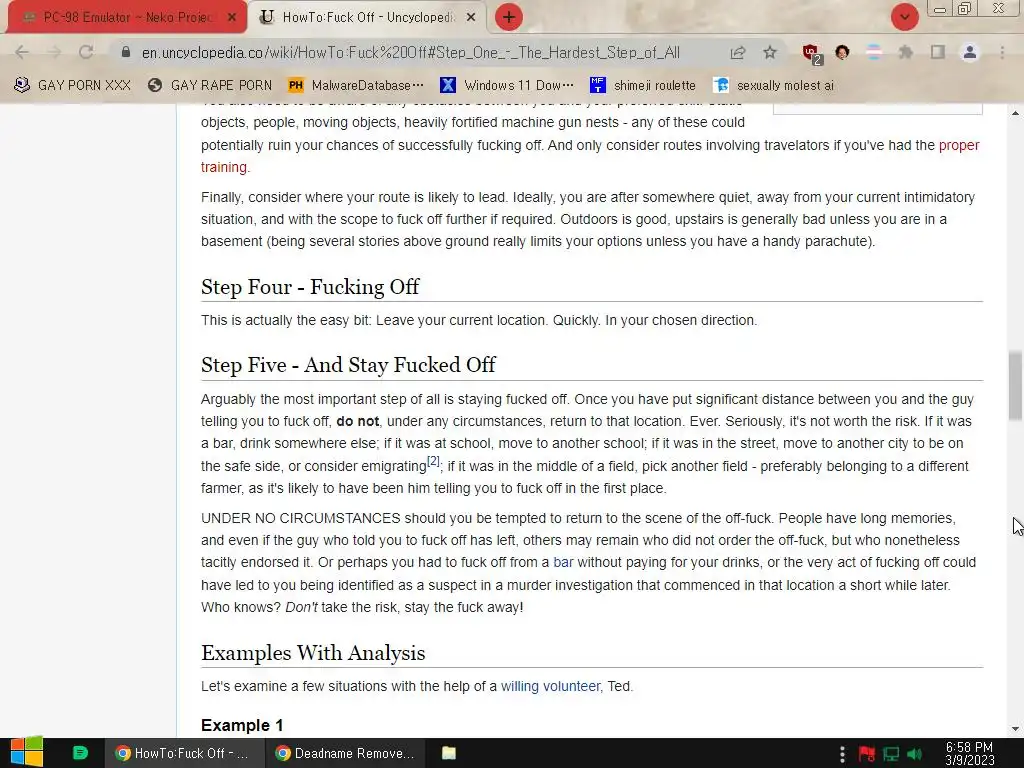
Task: Follow the 'willing volunteer' link
Action: pos(550,686)
